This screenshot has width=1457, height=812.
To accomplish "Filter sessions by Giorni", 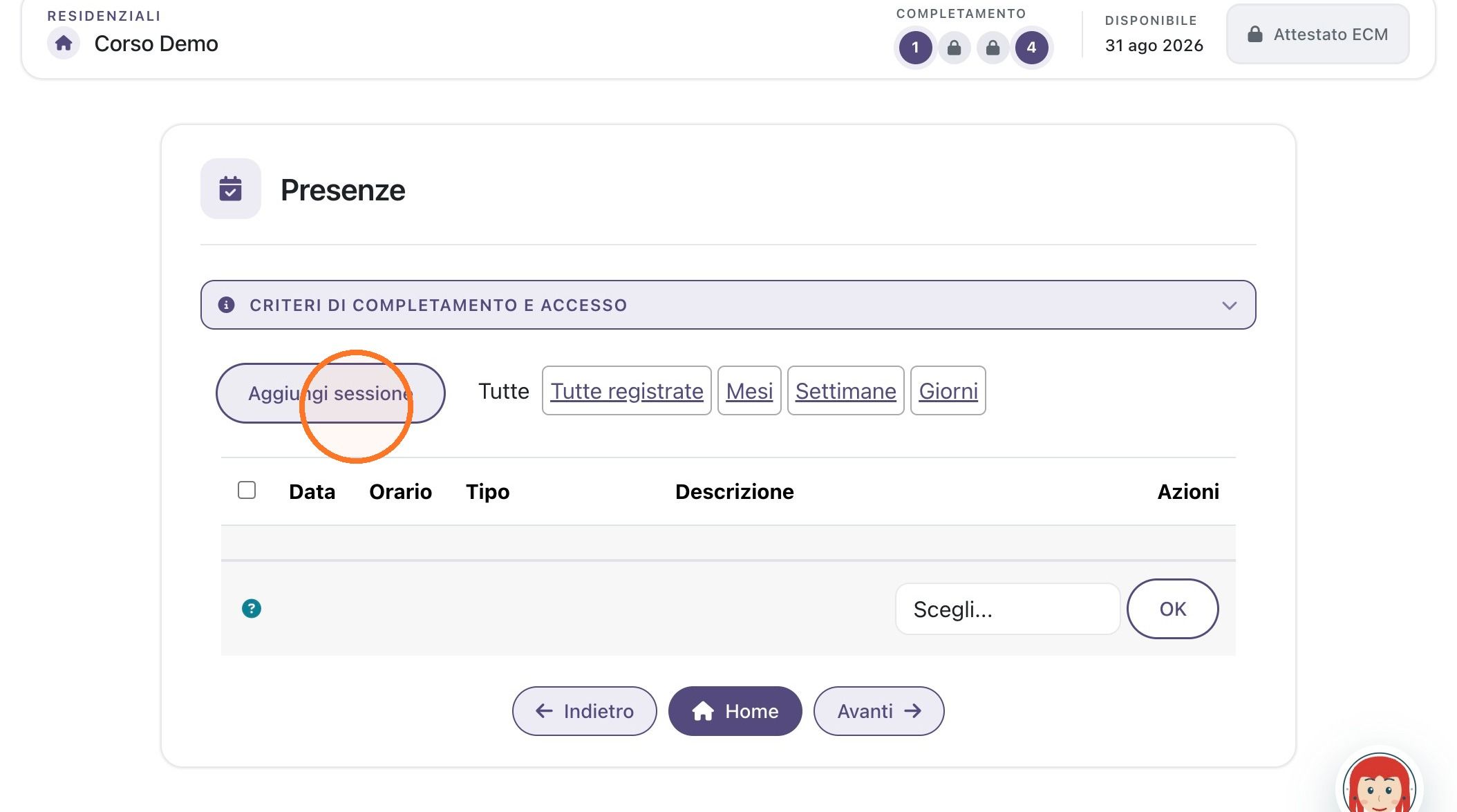I will [x=948, y=391].
